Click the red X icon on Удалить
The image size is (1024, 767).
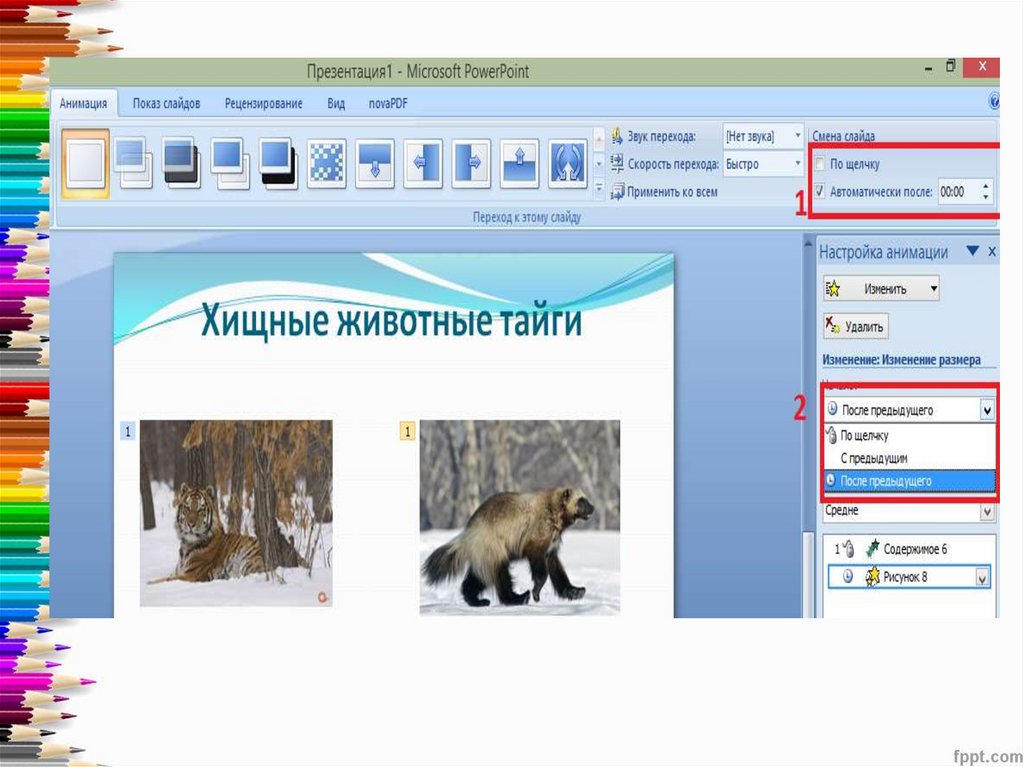coord(833,325)
